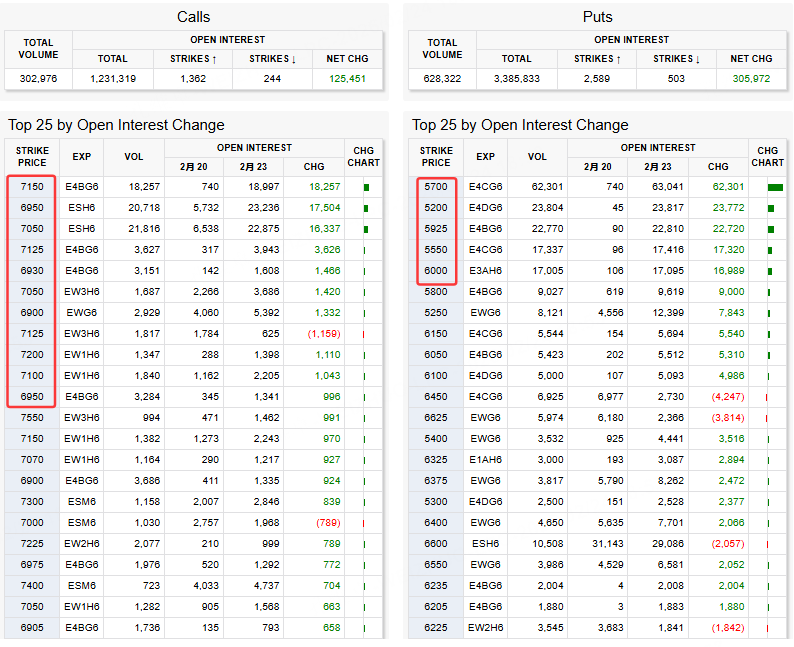Image resolution: width=794 pixels, height=647 pixels.
Task: Sort Calls table by STRIKE PRICE header
Action: coord(32,157)
